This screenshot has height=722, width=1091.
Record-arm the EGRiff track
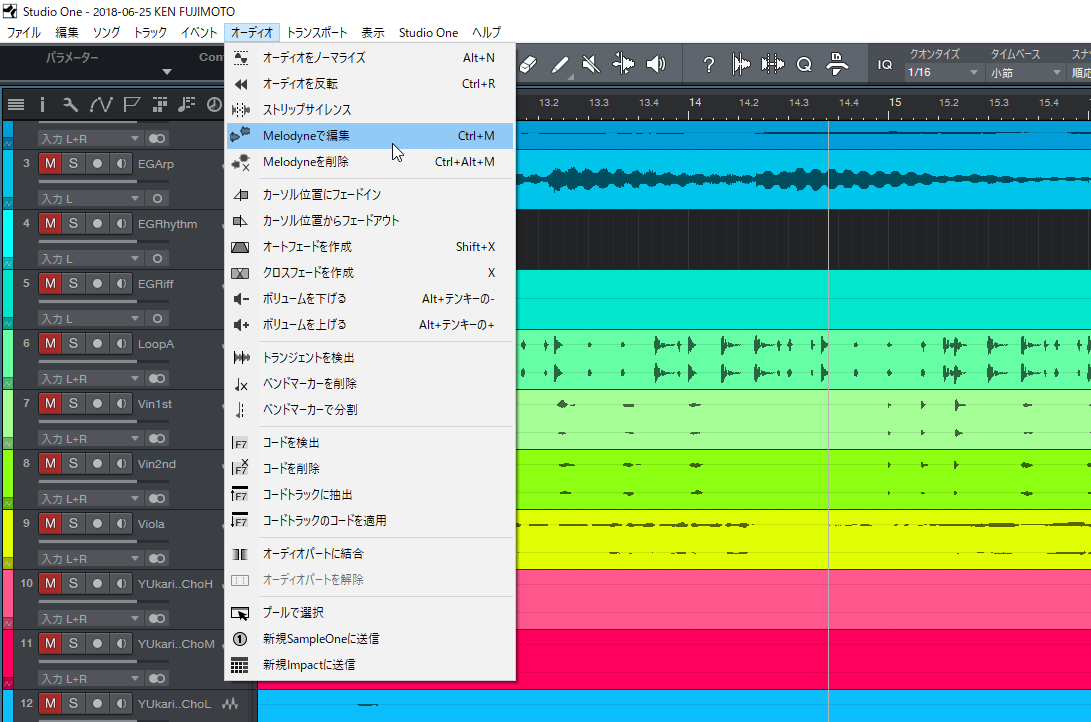point(97,283)
